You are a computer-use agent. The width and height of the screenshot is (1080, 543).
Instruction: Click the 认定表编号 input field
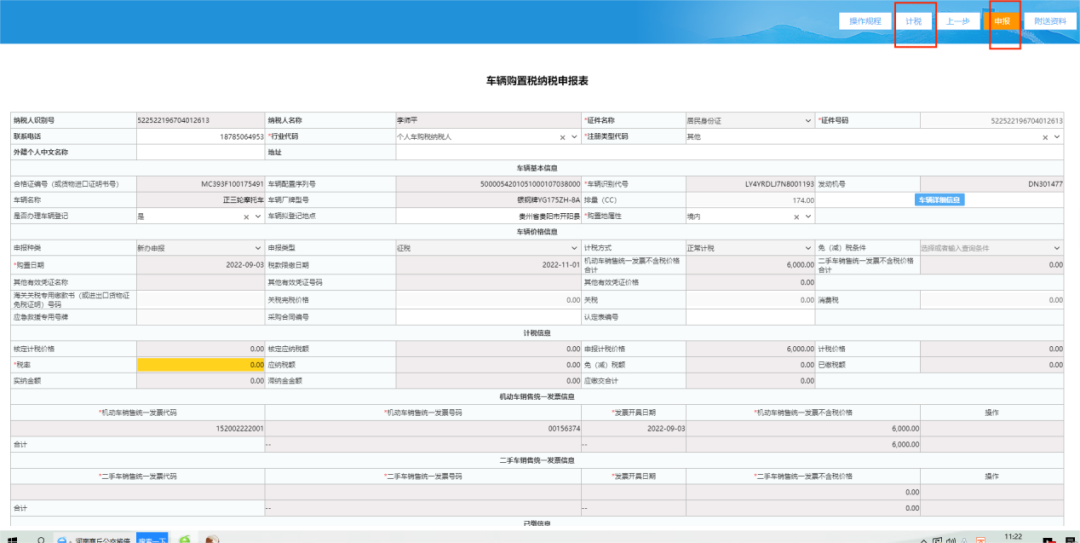[751, 317]
